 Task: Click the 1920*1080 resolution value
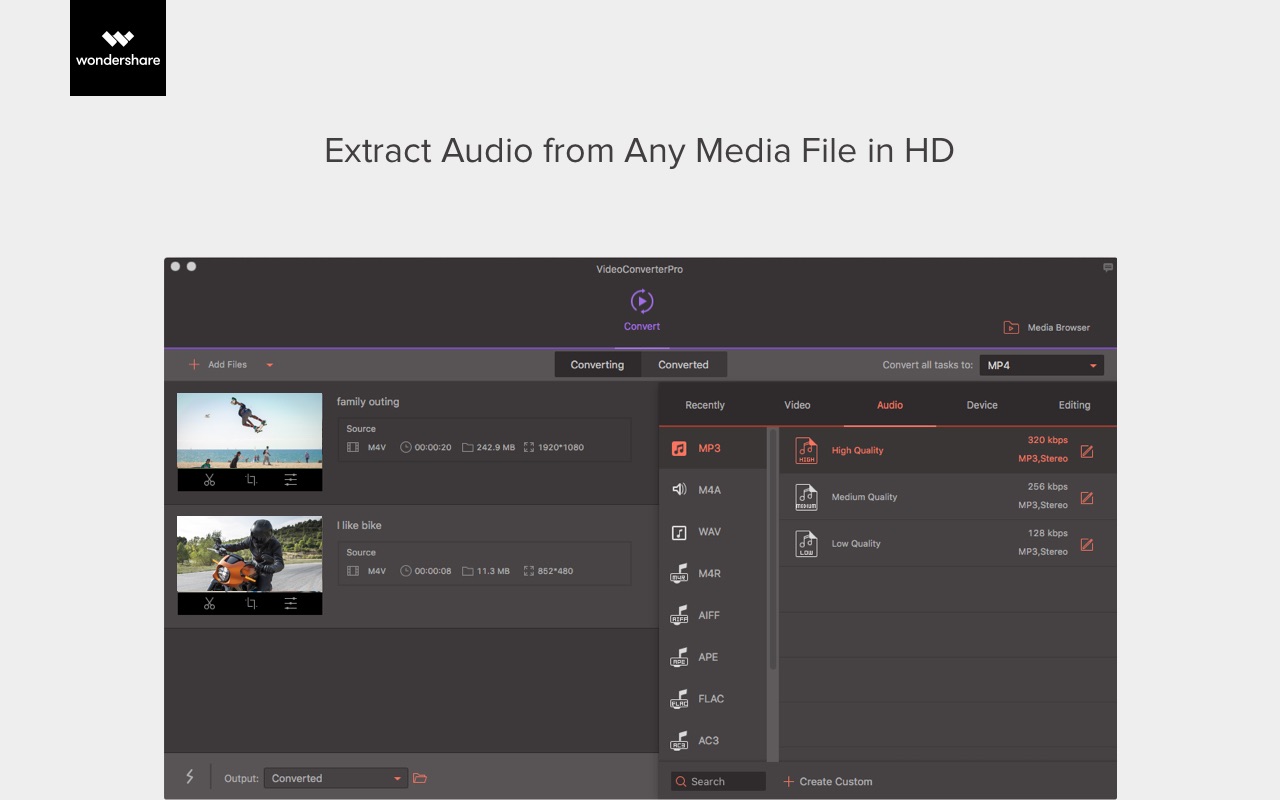click(561, 447)
